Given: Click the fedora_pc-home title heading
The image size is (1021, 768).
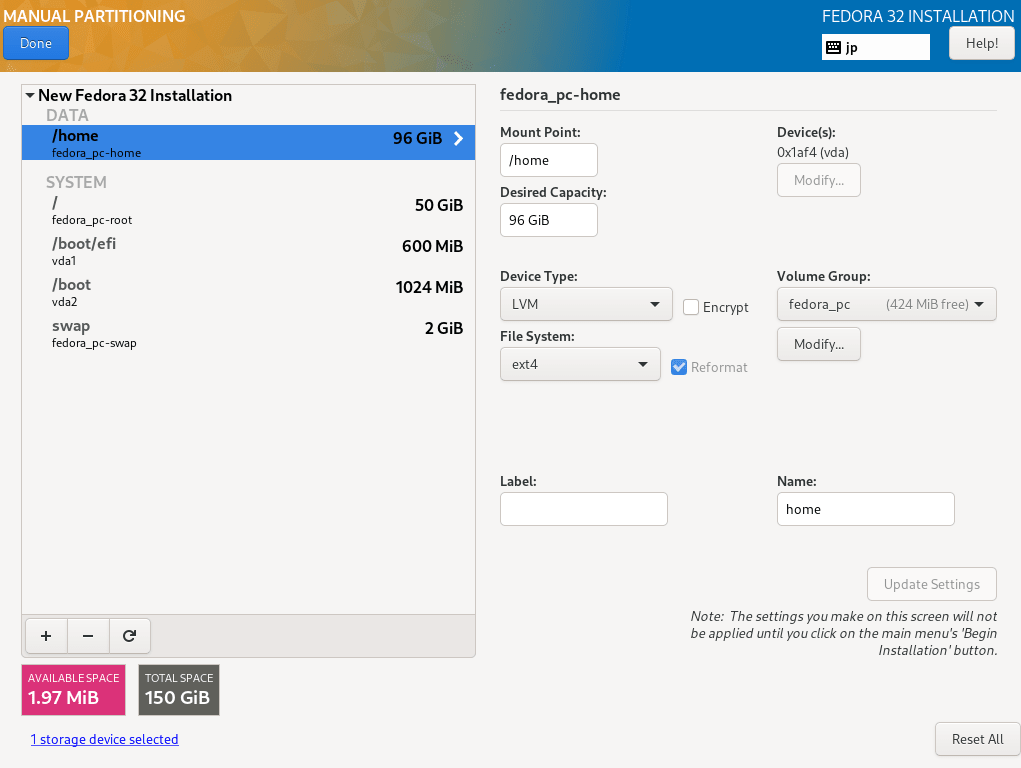Looking at the screenshot, I should pos(560,94).
